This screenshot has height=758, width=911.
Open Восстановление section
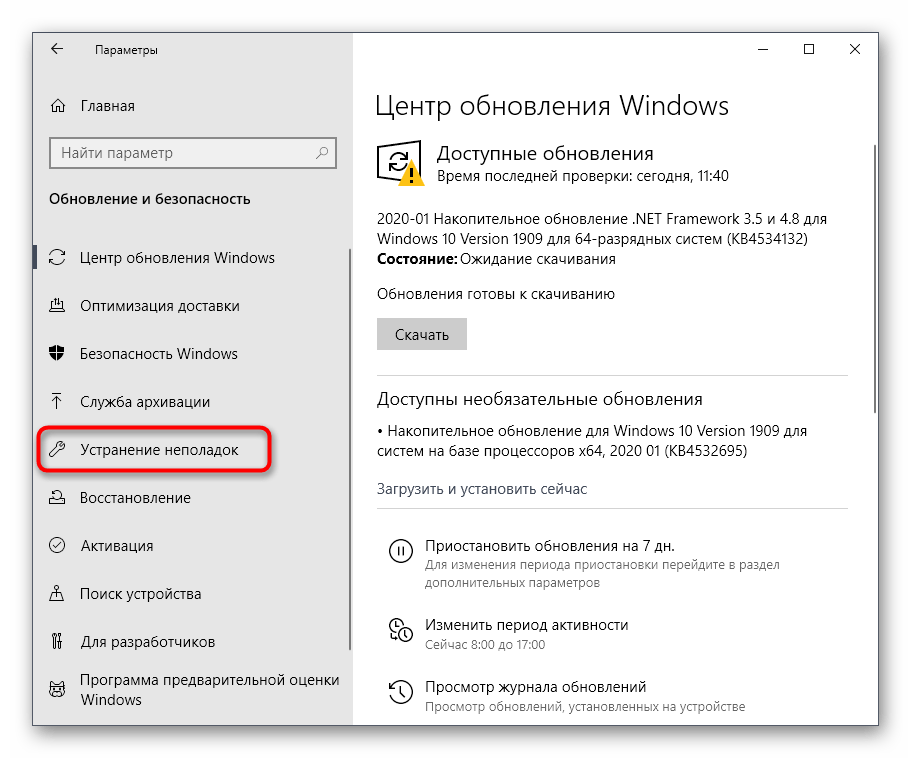135,498
